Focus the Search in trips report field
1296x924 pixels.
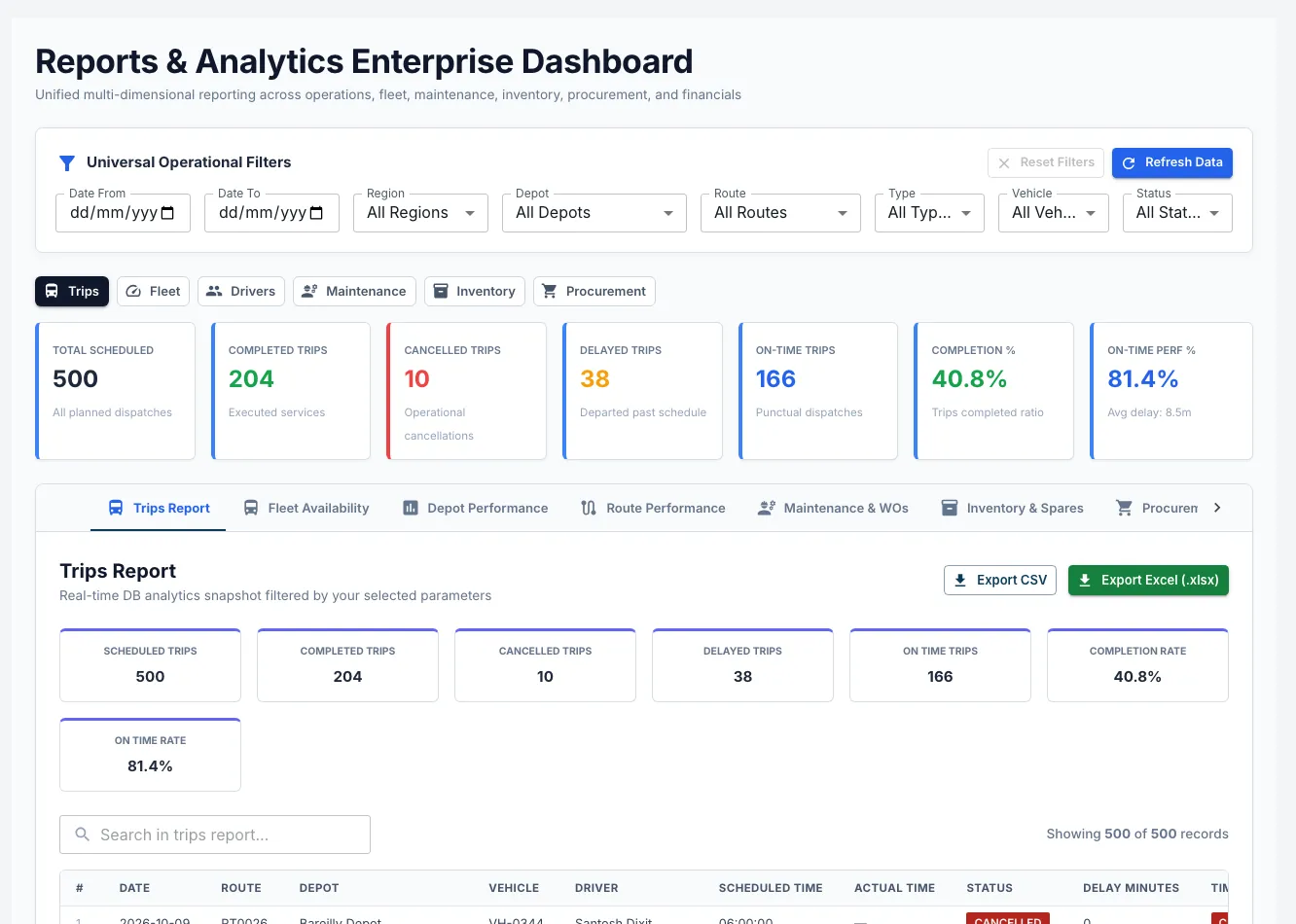coord(215,835)
